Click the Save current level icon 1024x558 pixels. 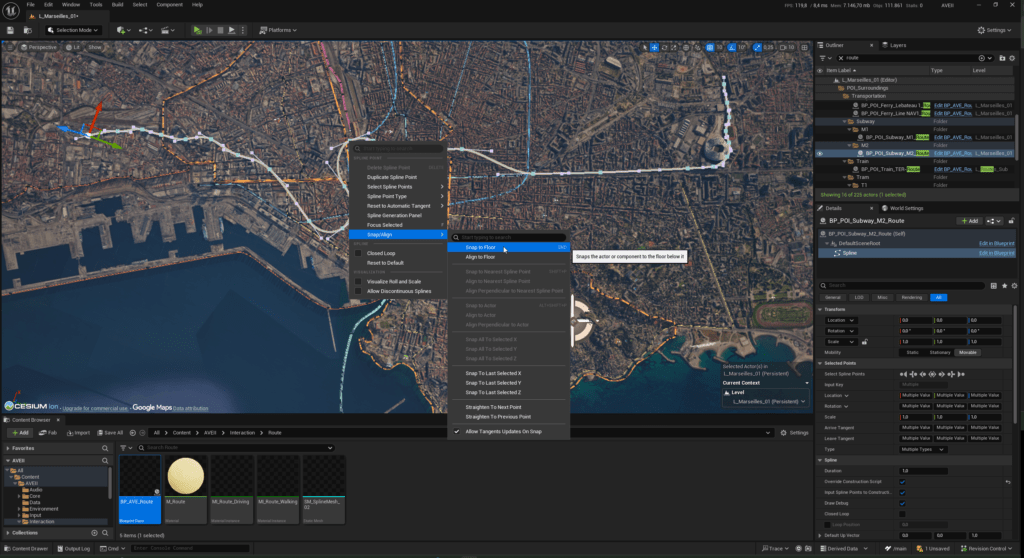(10, 30)
